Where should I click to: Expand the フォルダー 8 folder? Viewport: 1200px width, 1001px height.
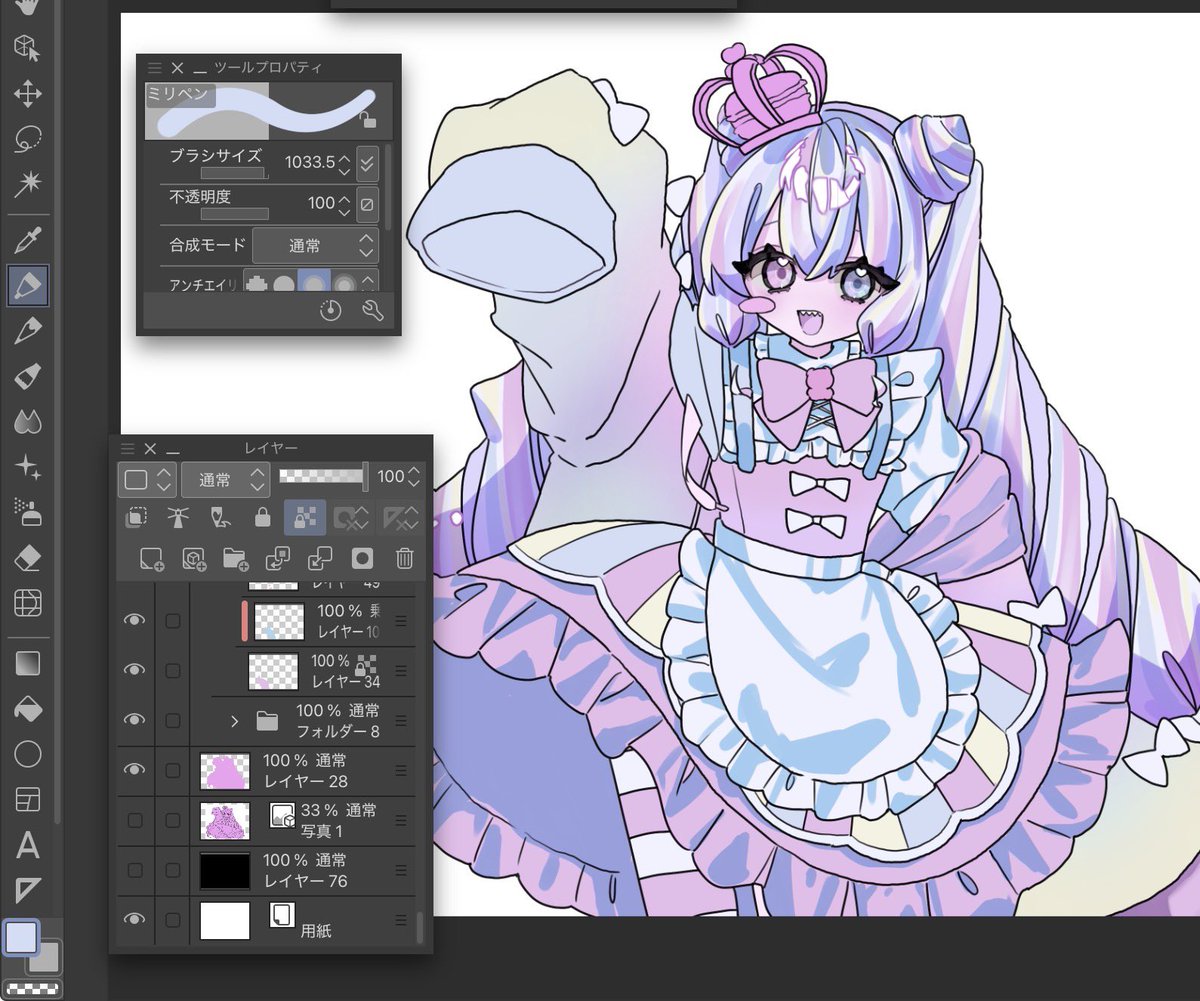235,720
